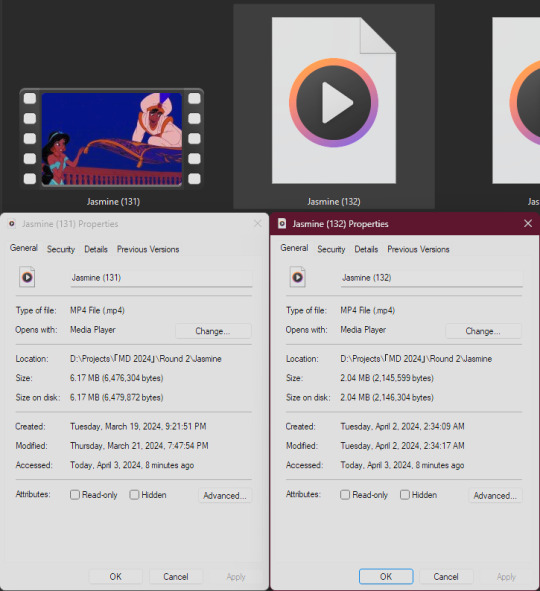
Task: Click the Jasmine (132) file name field
Action: pos(431,278)
